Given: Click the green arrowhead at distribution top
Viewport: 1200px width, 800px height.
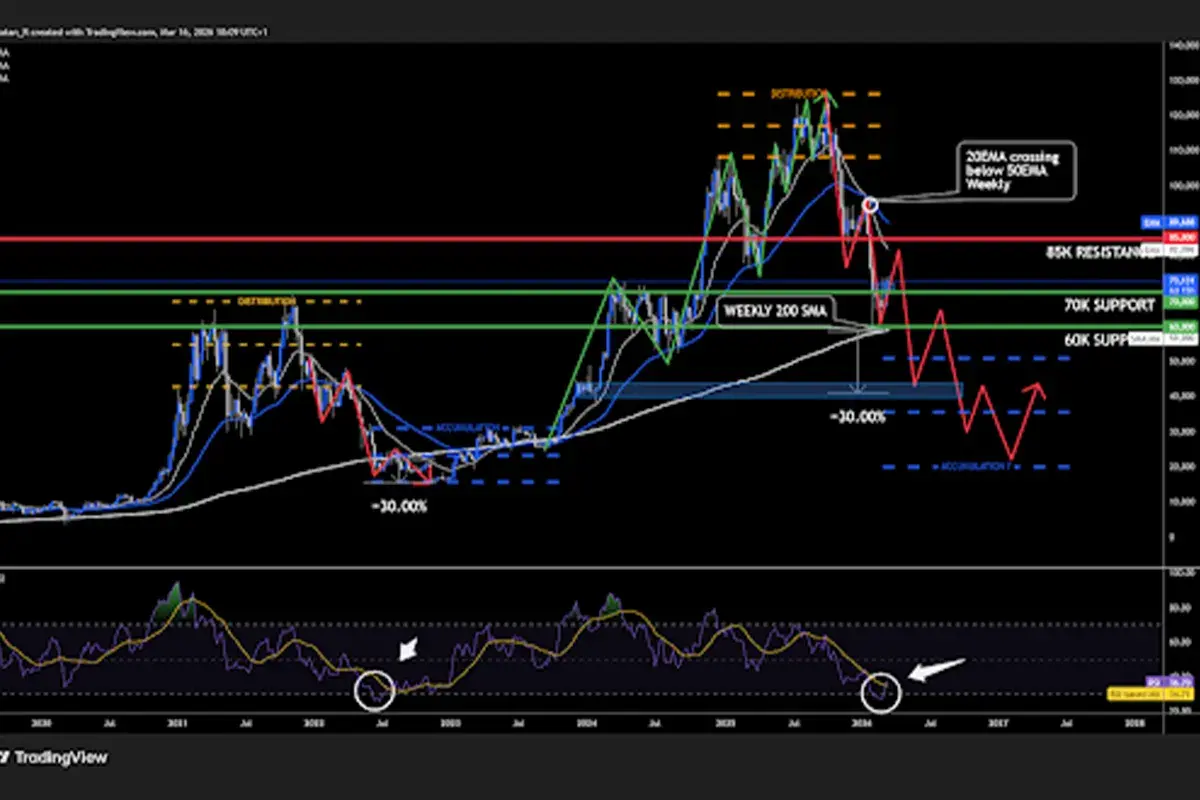Looking at the screenshot, I should point(826,97).
